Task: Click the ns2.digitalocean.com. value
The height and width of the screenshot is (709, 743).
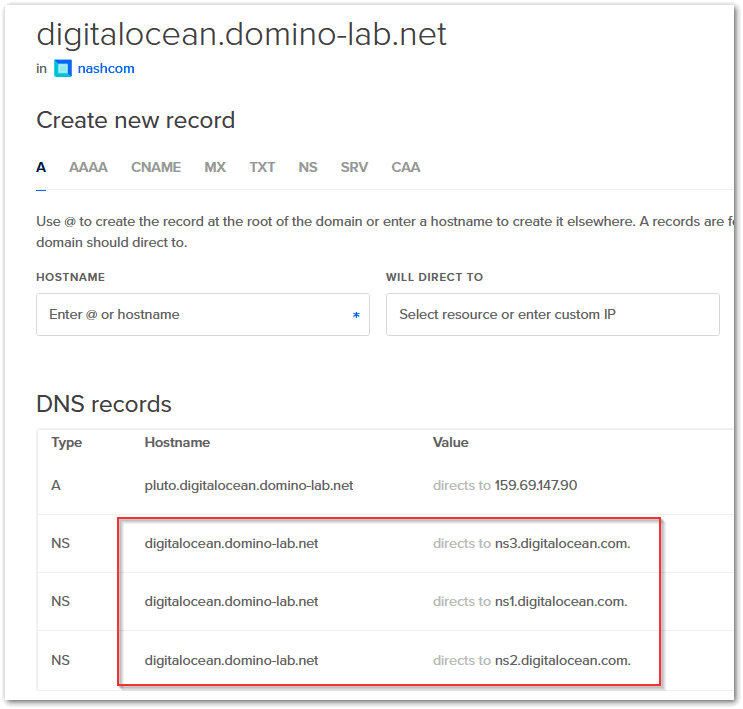Action: [x=562, y=661]
